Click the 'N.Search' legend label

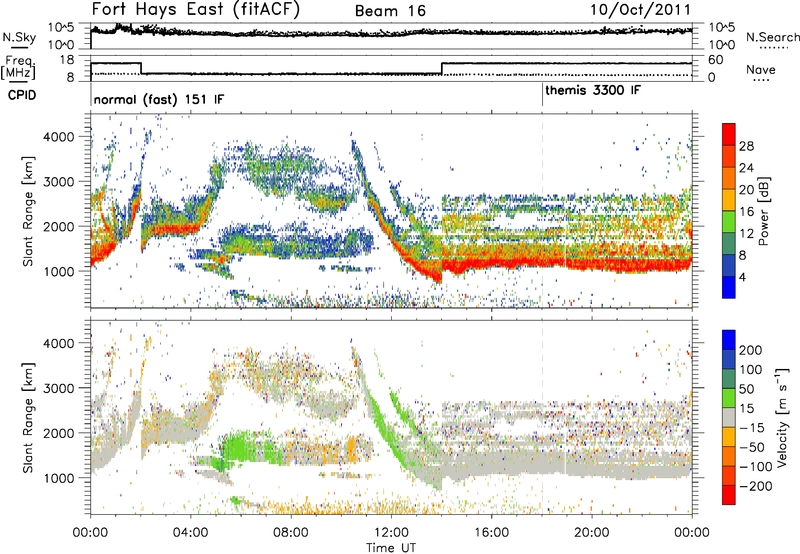tap(773, 37)
